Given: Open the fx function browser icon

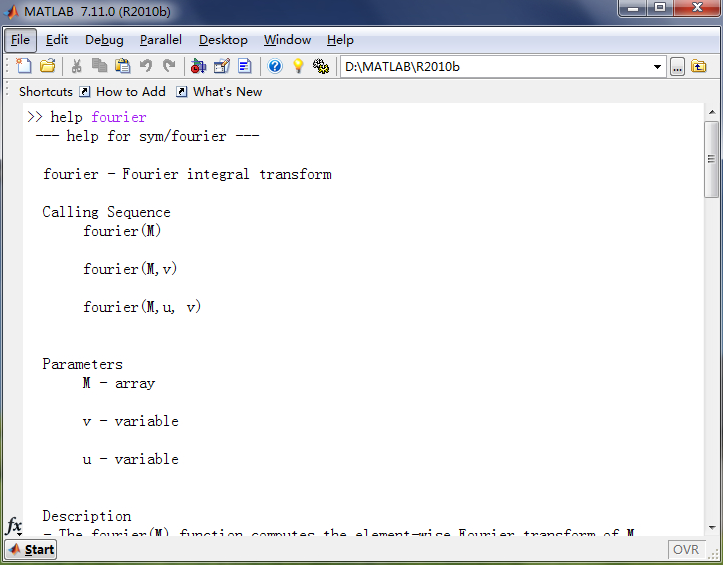Looking at the screenshot, I should click(x=14, y=526).
